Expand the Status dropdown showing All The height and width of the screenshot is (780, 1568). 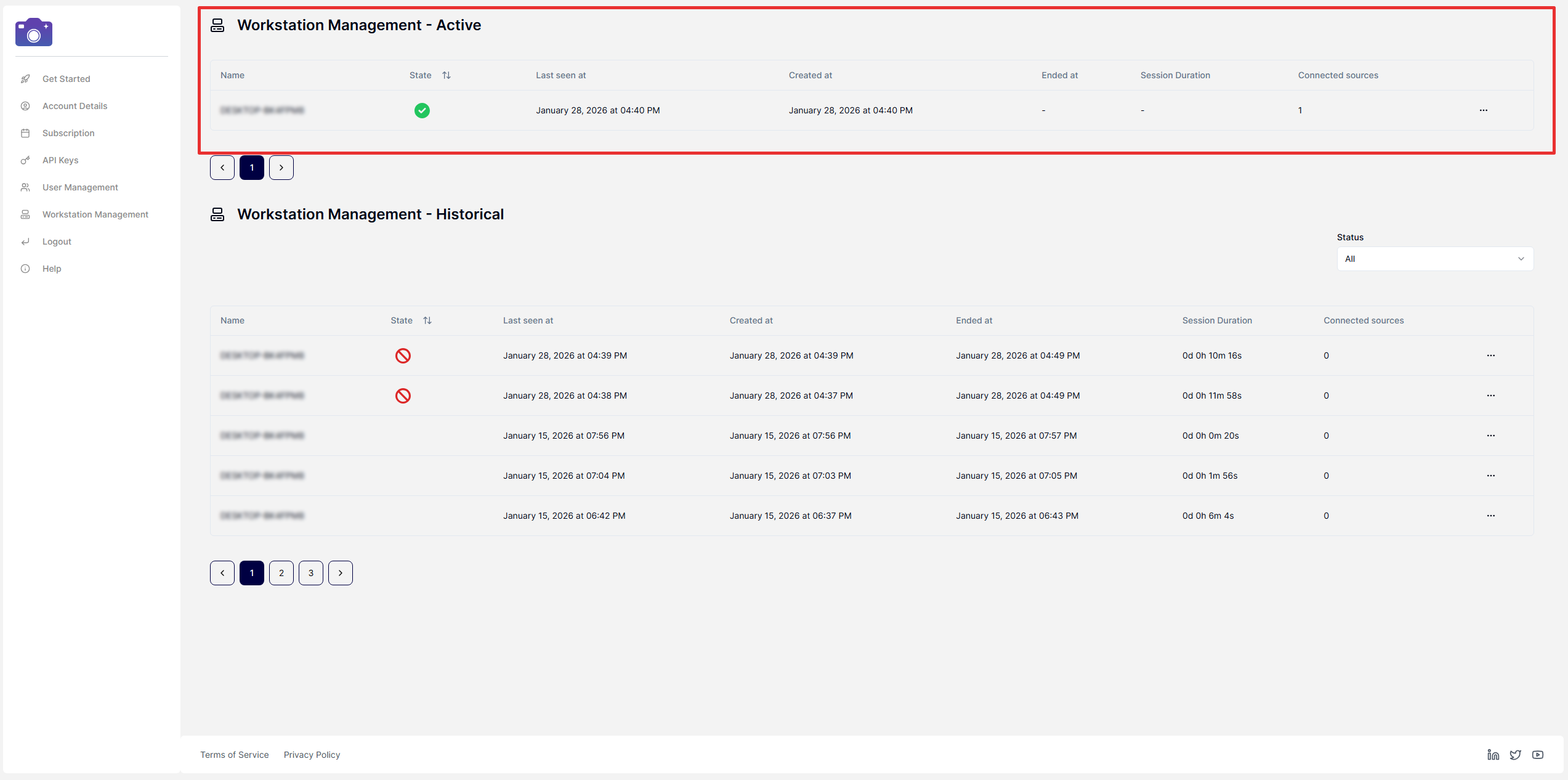[1435, 259]
